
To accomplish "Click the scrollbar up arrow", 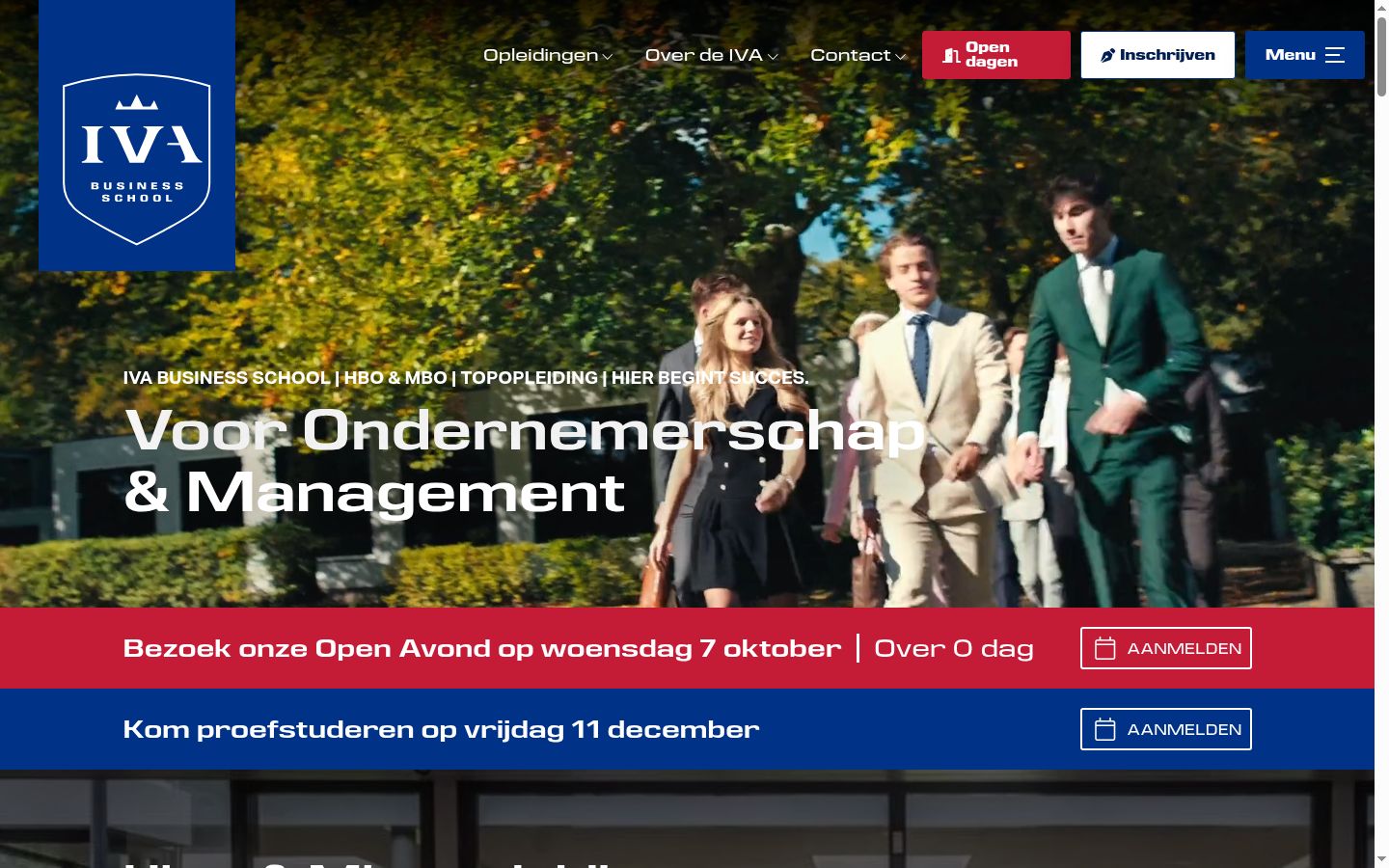I will 1381,7.
